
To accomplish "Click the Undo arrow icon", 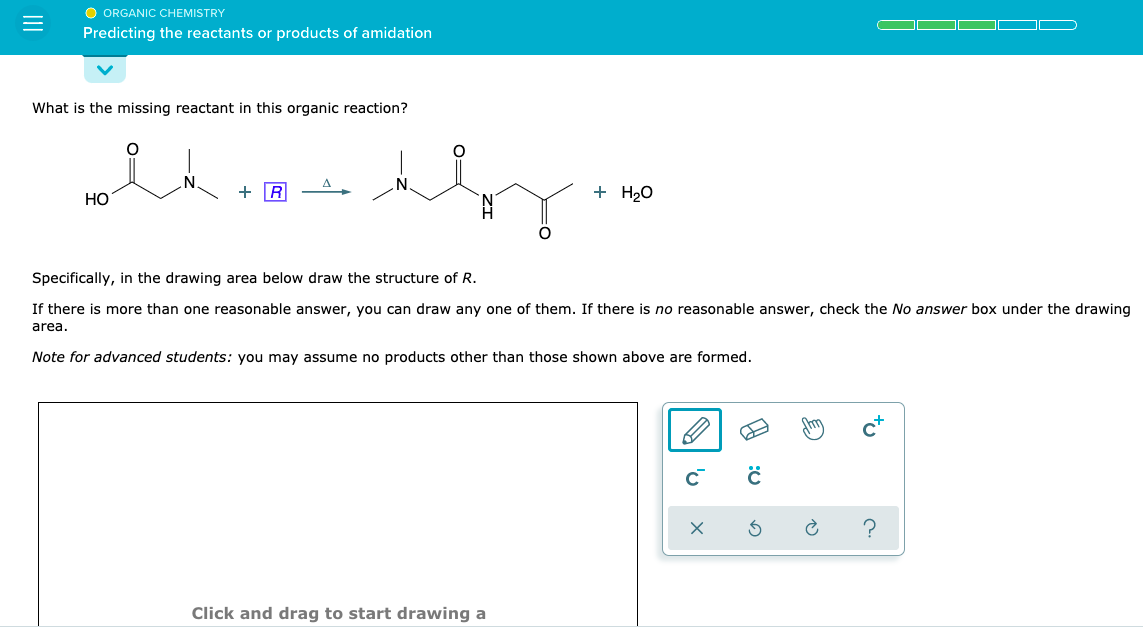I will pyautogui.click(x=754, y=527).
